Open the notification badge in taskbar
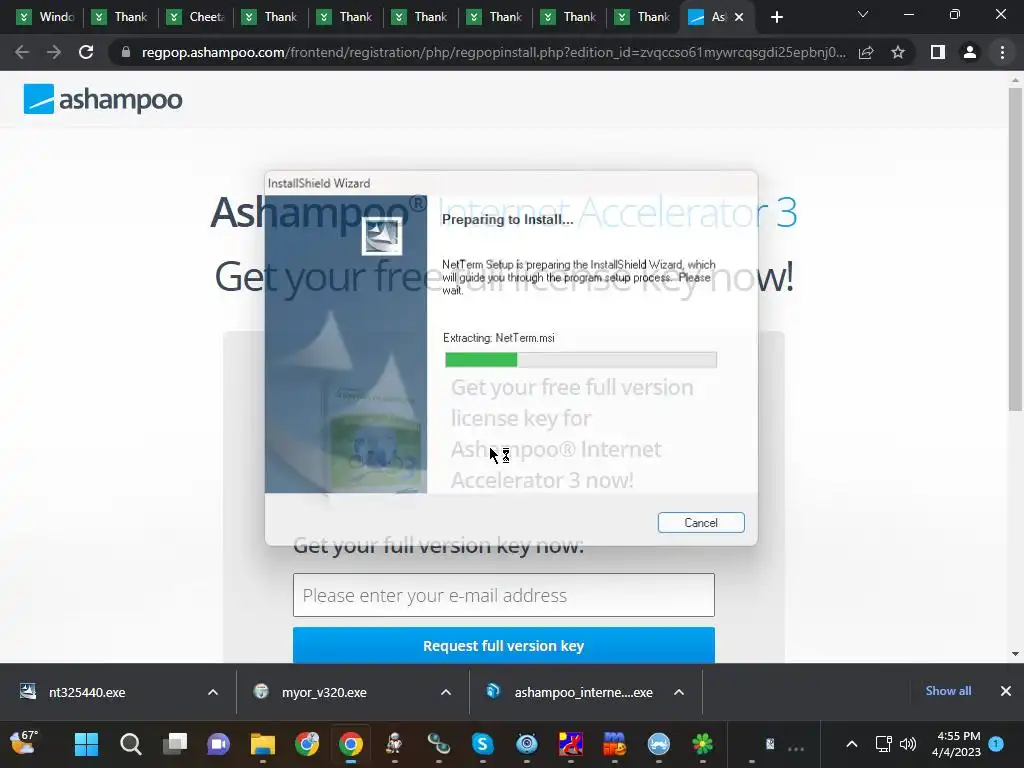The height and width of the screenshot is (768, 1024). [996, 743]
